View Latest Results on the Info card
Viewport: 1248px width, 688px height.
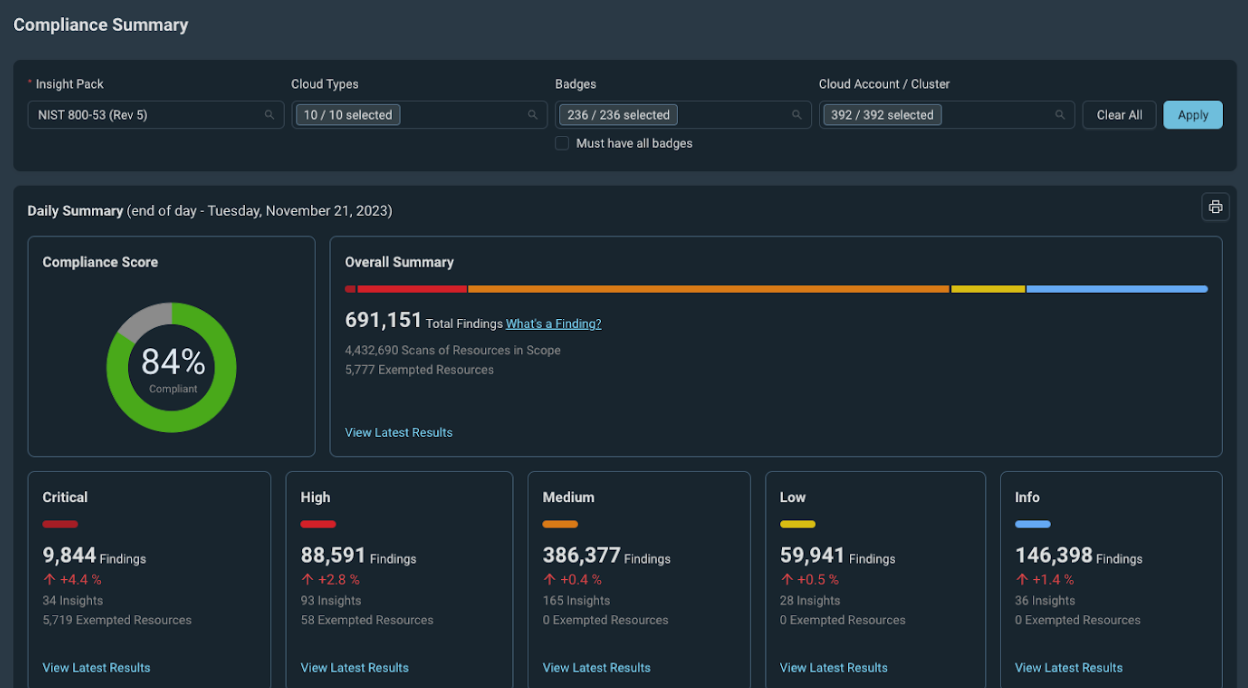click(1068, 667)
